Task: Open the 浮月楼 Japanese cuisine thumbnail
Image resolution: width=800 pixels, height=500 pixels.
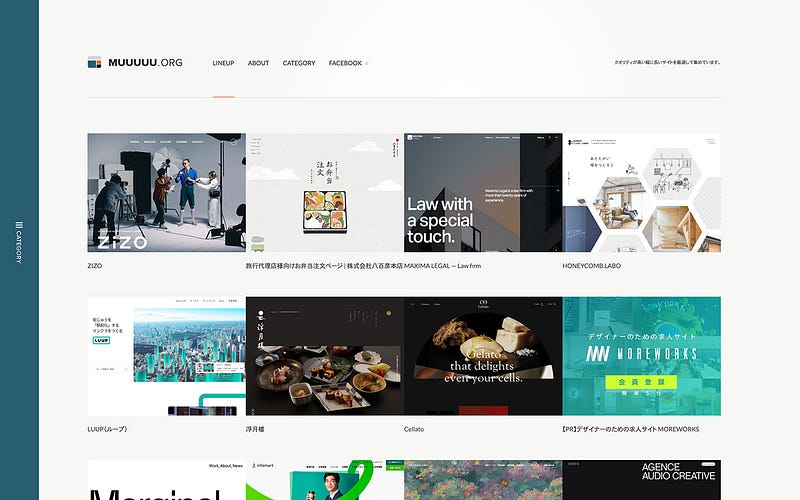Action: tap(325, 356)
